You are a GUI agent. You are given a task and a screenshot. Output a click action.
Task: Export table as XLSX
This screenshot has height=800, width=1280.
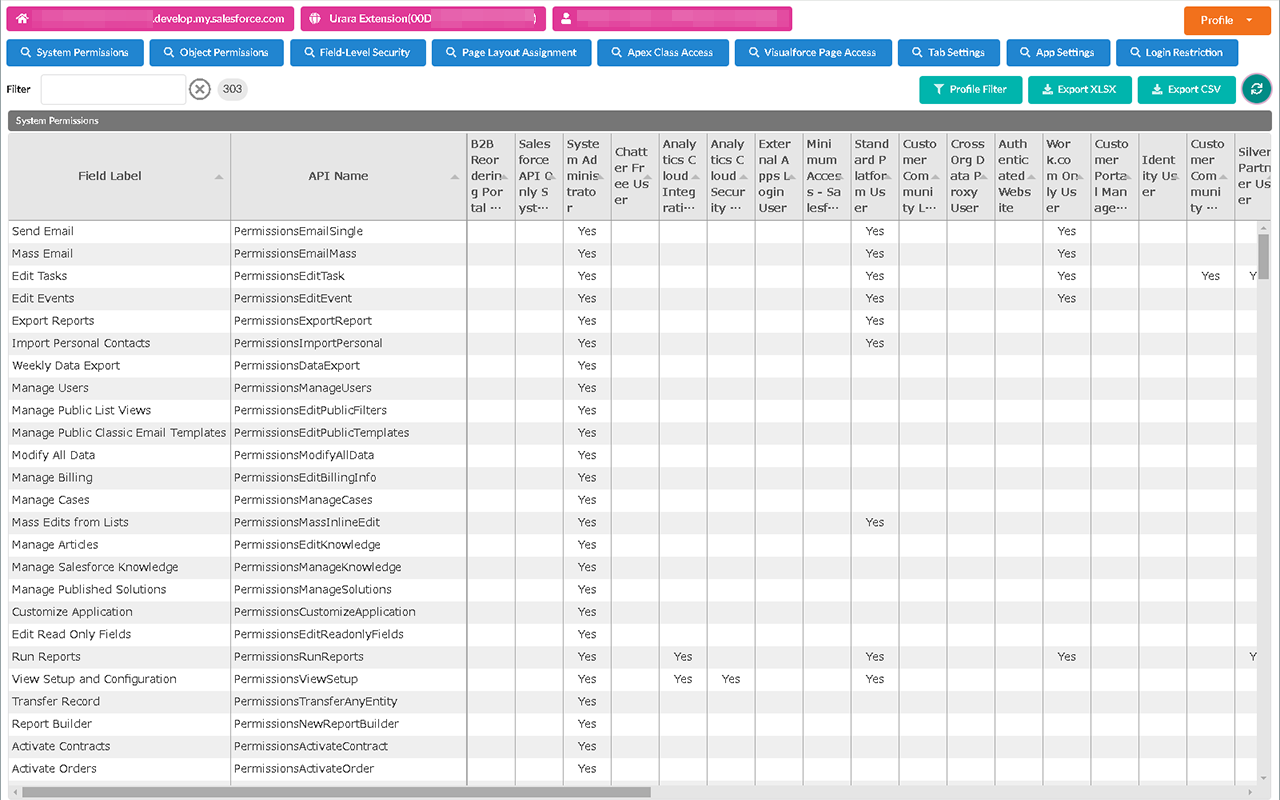(x=1079, y=89)
